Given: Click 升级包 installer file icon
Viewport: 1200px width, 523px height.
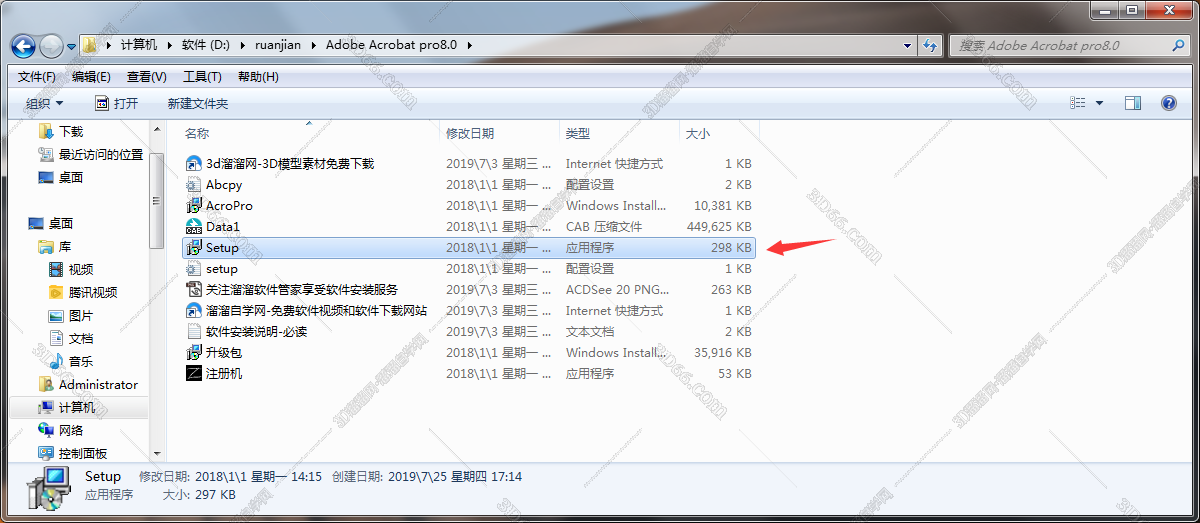Looking at the screenshot, I should pos(194,352).
